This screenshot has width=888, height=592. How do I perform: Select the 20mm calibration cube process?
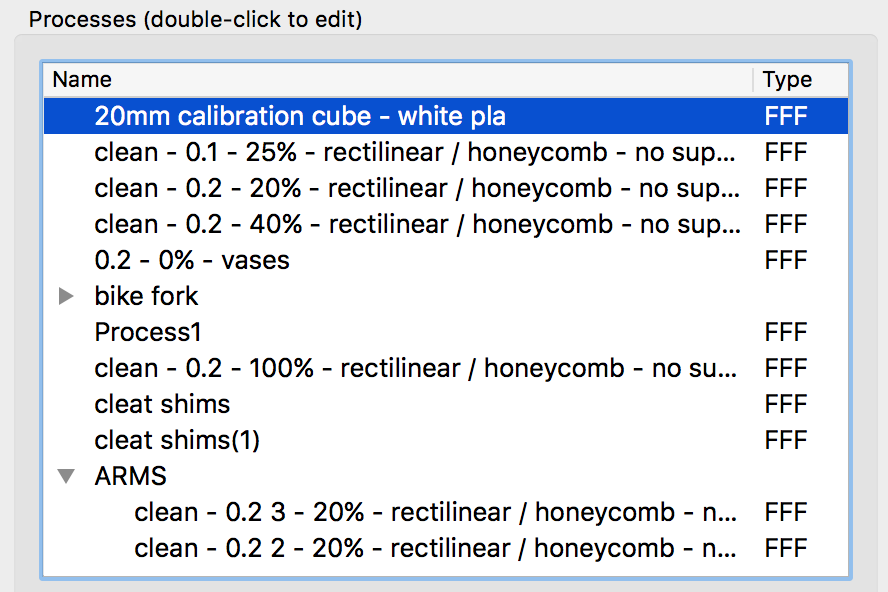(x=446, y=116)
